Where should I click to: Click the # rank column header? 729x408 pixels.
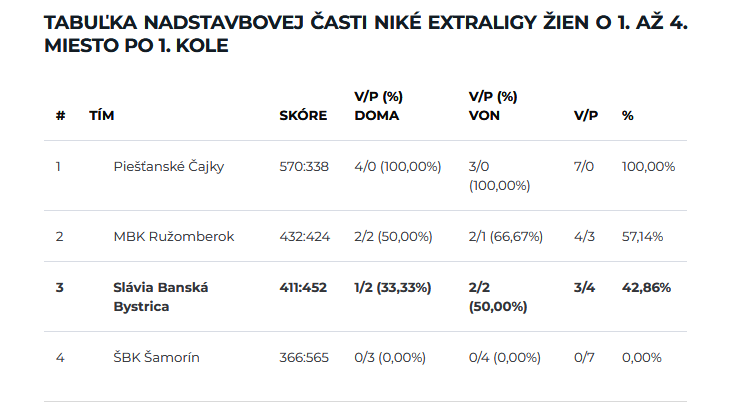point(60,115)
